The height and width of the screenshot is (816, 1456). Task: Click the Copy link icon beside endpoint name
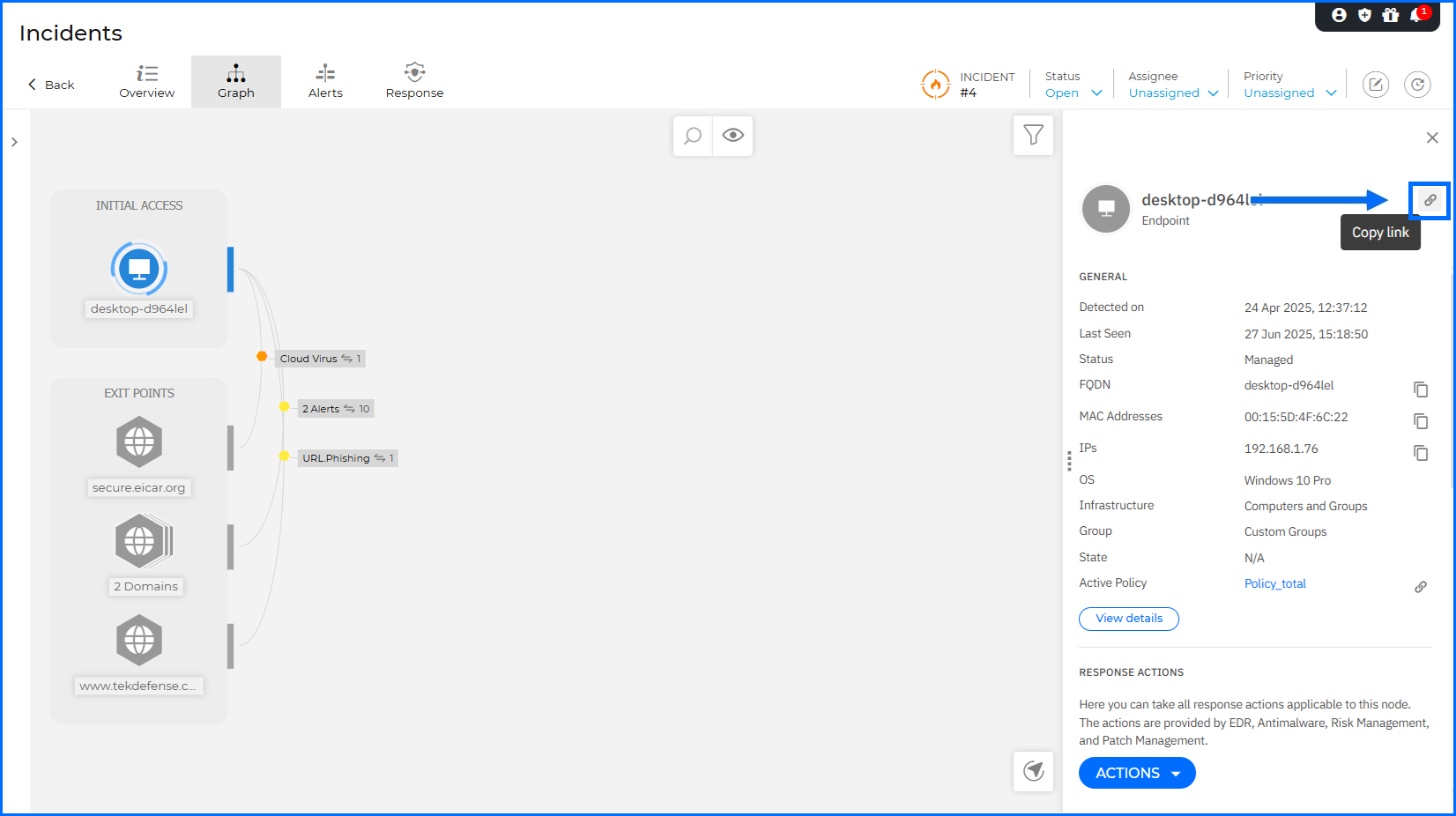1430,200
